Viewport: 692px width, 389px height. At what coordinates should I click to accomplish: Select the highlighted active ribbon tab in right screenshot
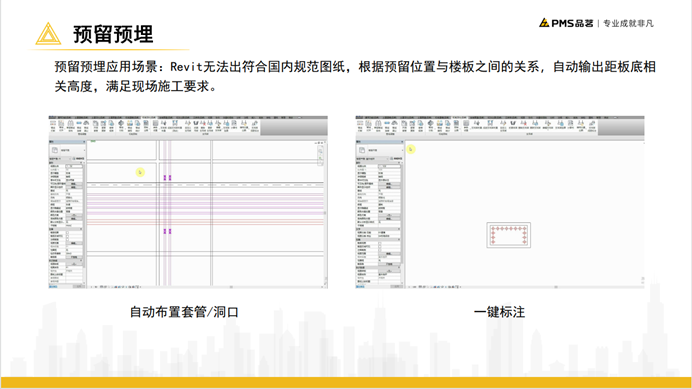click(x=459, y=118)
